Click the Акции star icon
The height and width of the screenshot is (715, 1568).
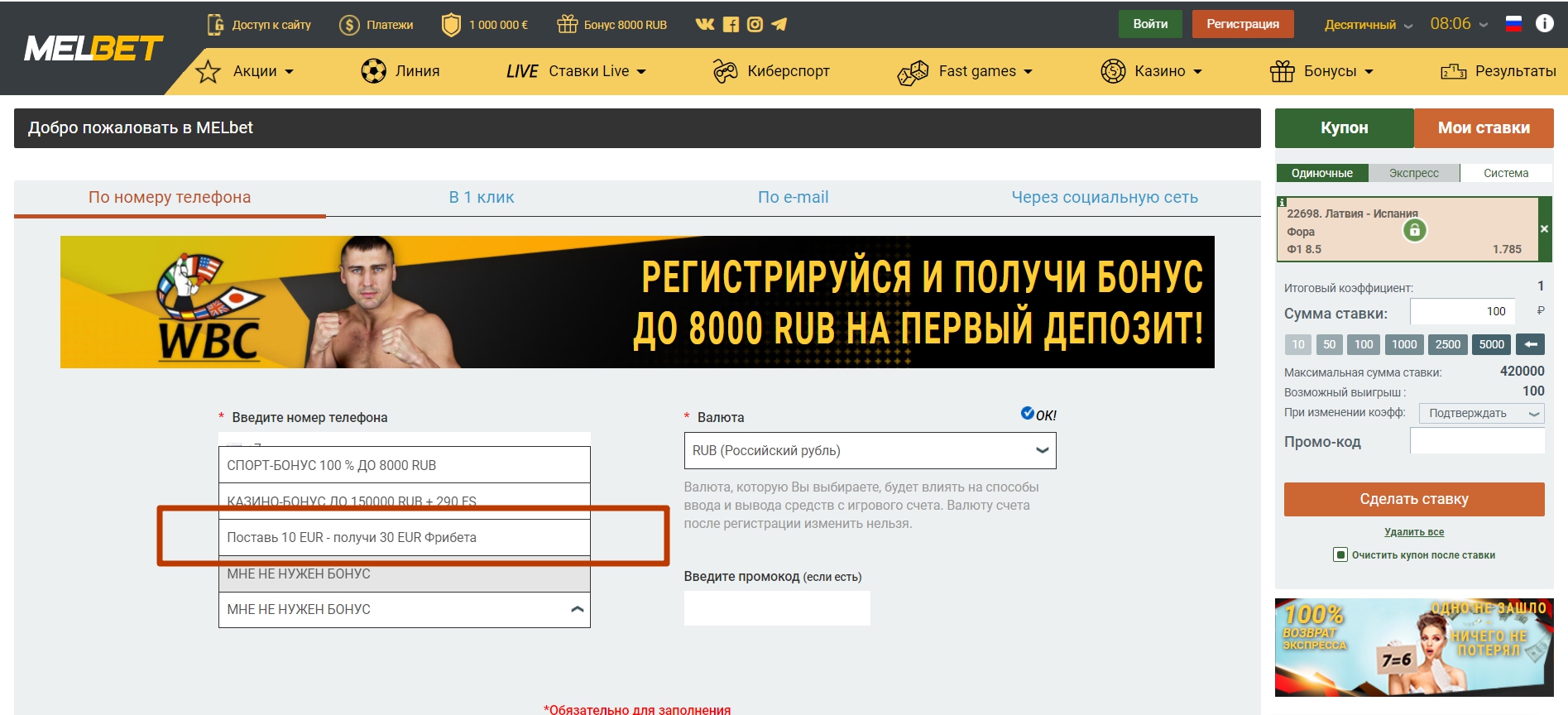208,72
